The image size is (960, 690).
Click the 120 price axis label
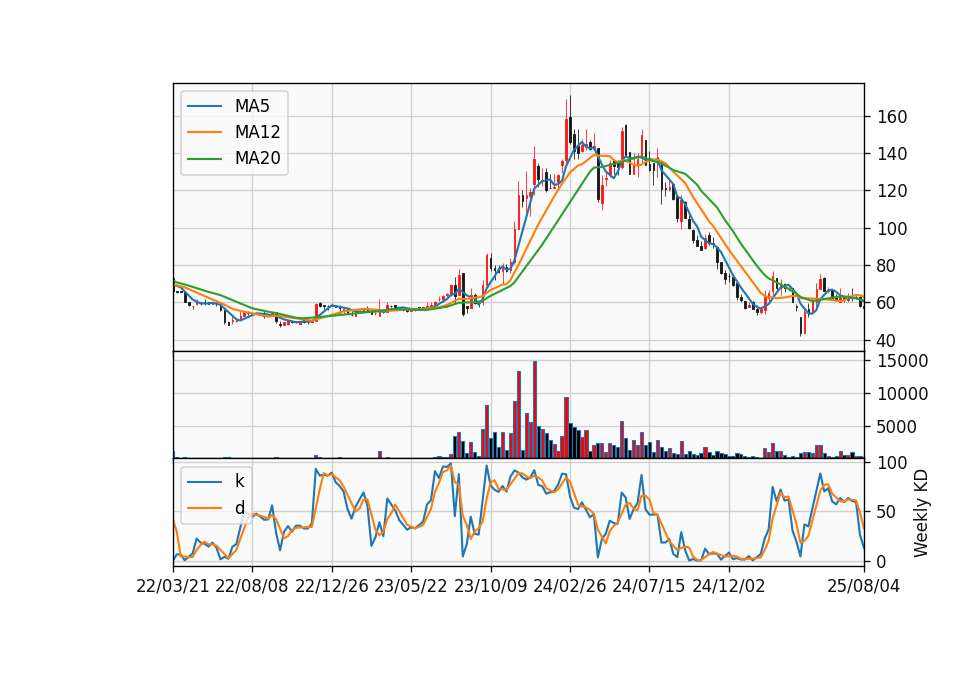tap(892, 192)
